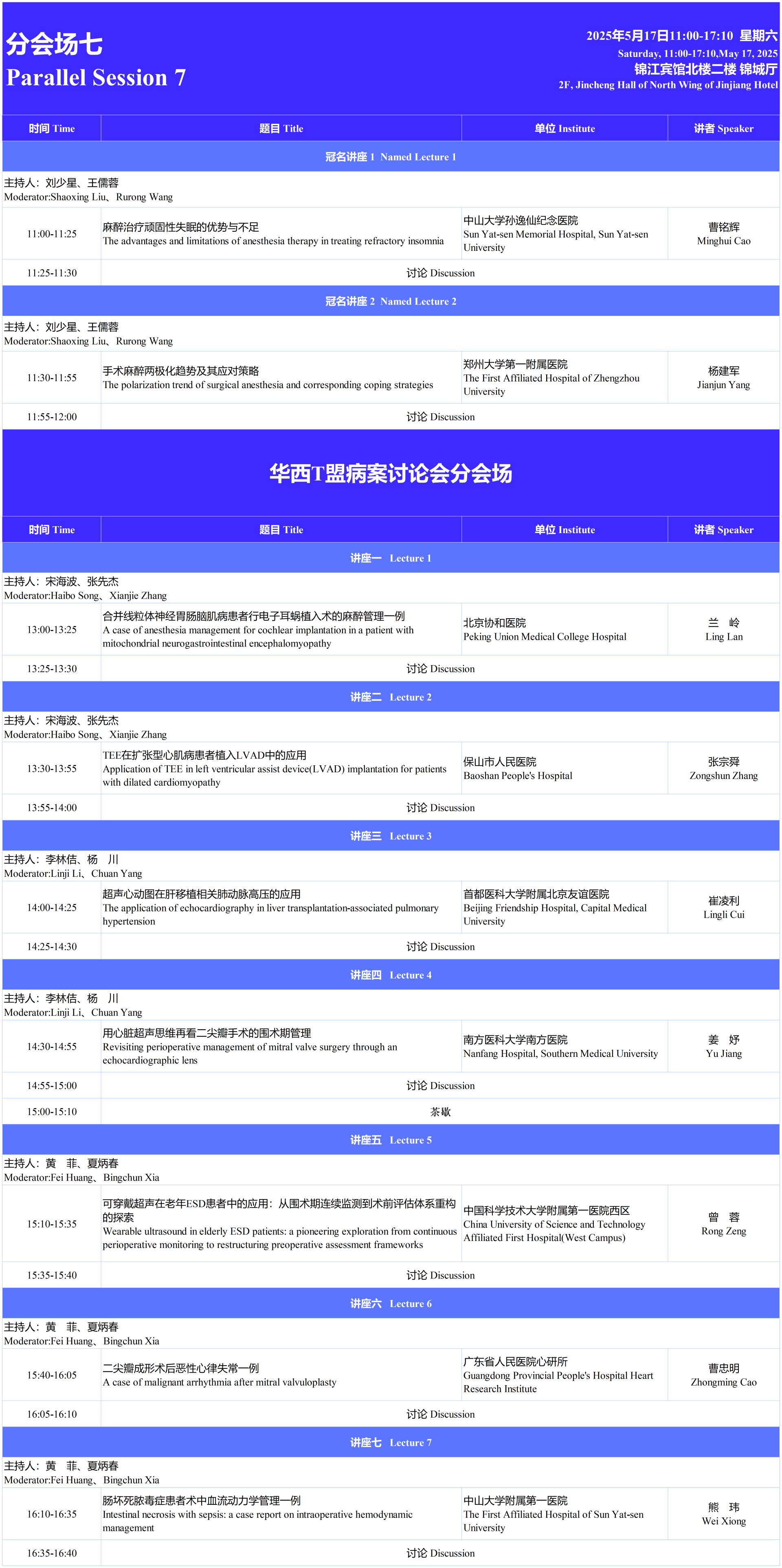Click title 'Intestinal necrosis with sepsis' case report
The image size is (782, 1568).
pos(257,1520)
